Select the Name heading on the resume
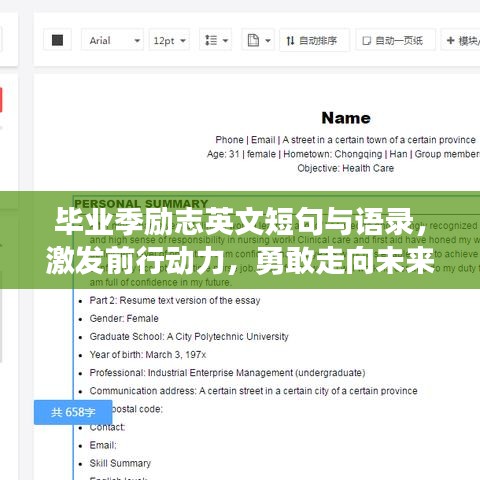The width and height of the screenshot is (480, 480). coord(346,118)
